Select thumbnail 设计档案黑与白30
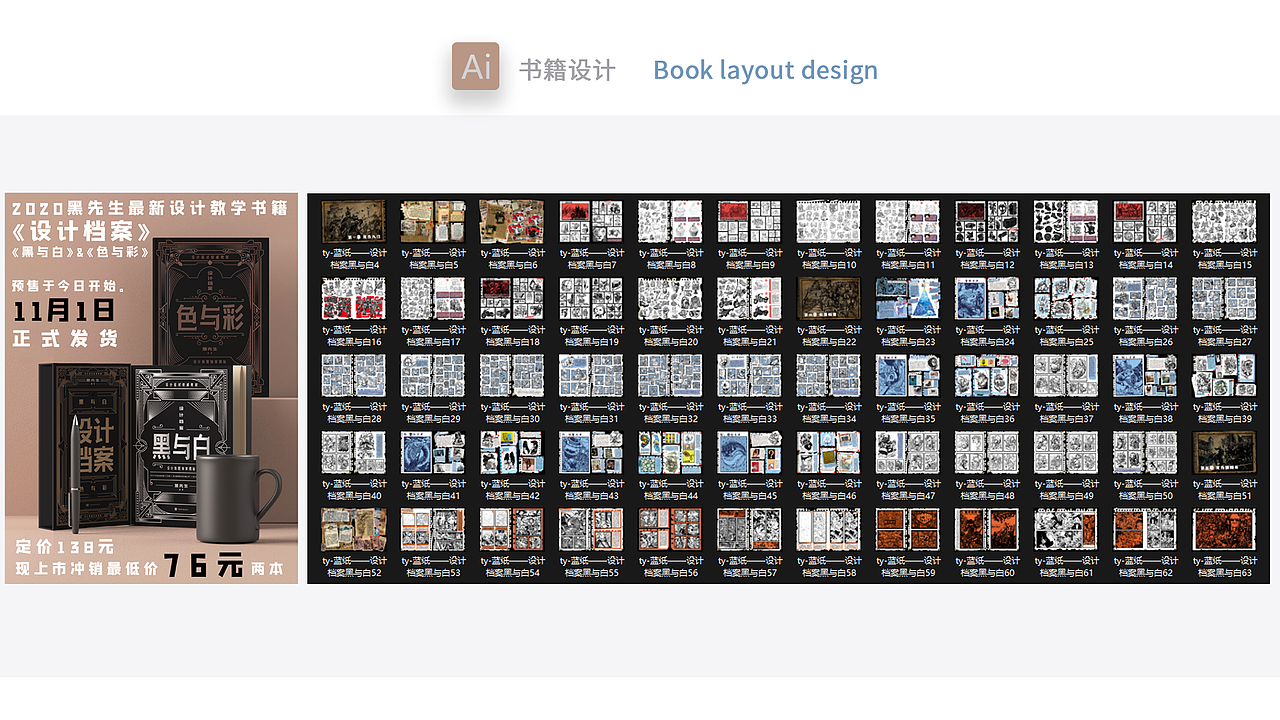This screenshot has height=720, width=1280. tap(512, 375)
